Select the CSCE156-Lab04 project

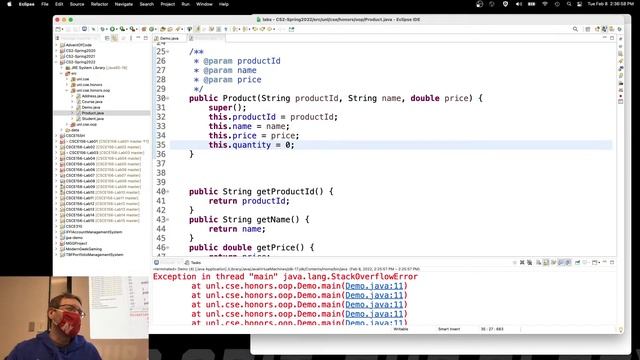pyautogui.click(x=103, y=158)
